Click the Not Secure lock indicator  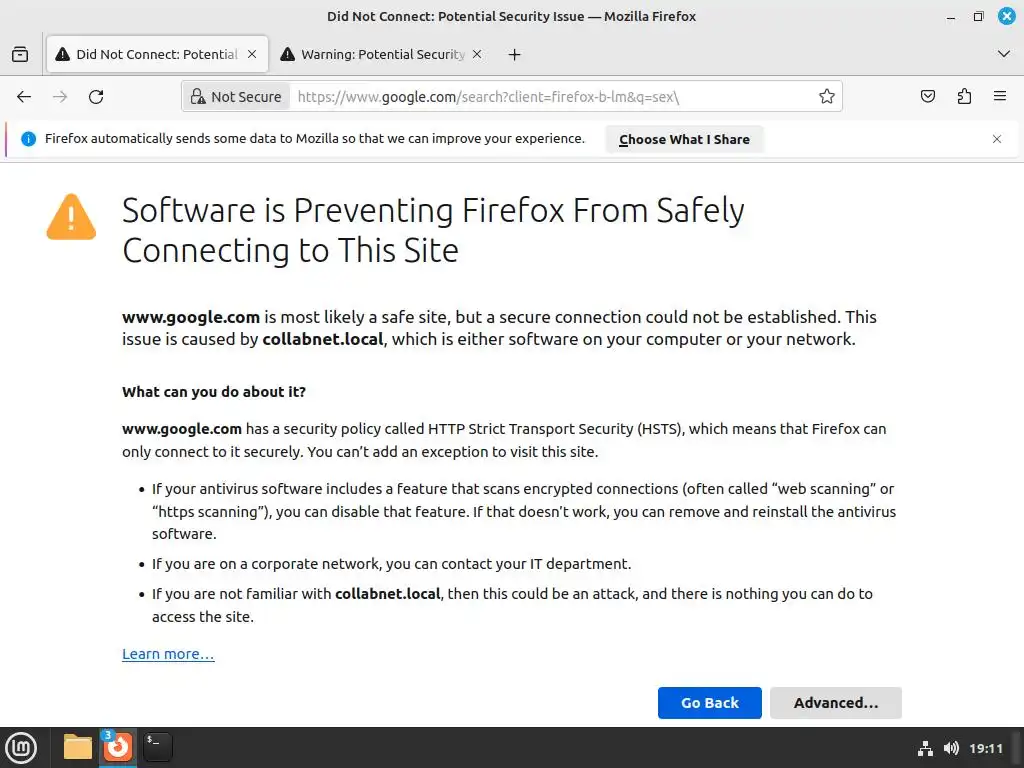[x=236, y=97]
